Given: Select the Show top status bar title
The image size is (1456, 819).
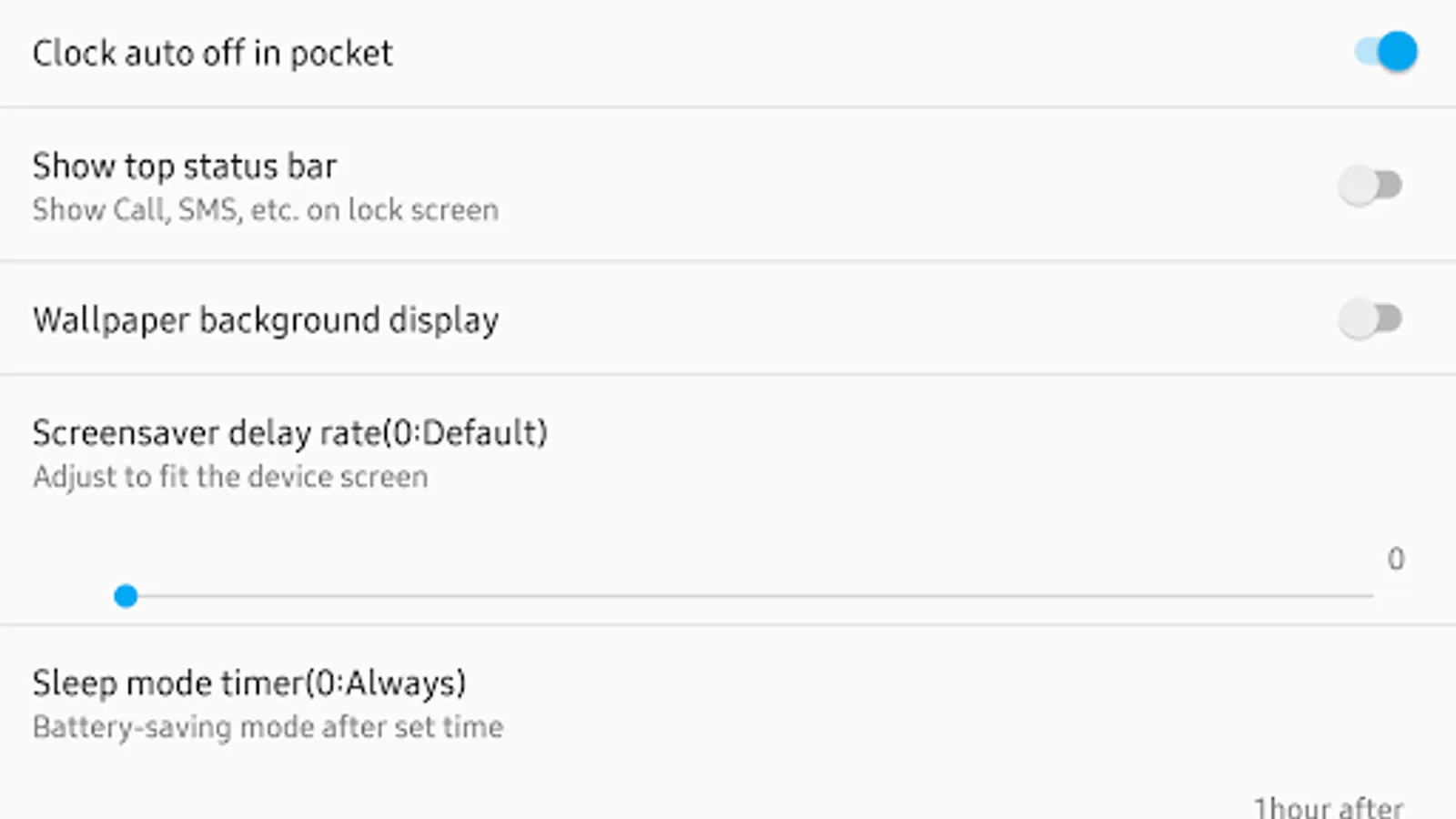Looking at the screenshot, I should [x=185, y=166].
